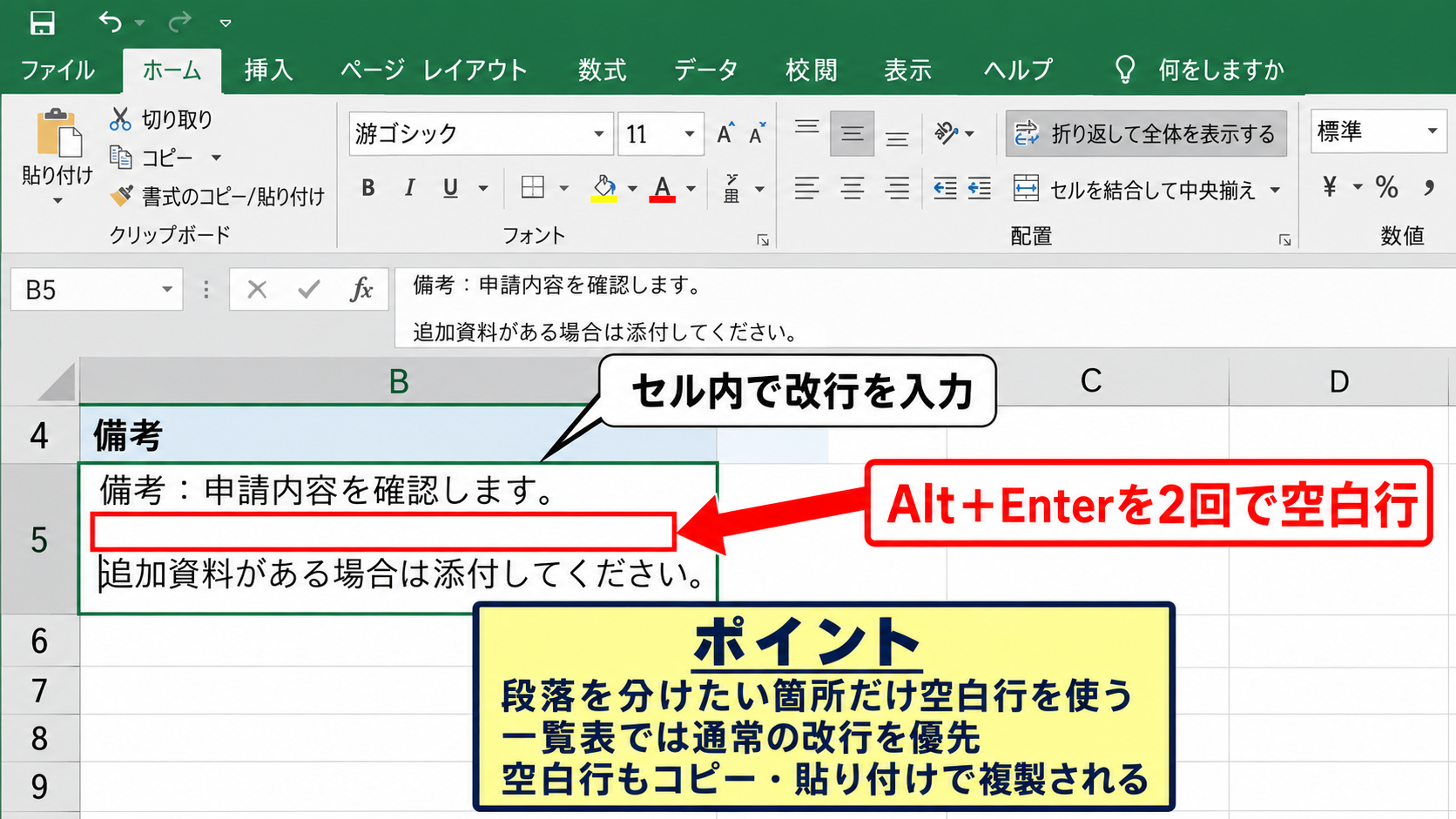
Task: Click 書式のコピー/貼り付け format painter
Action: (217, 197)
